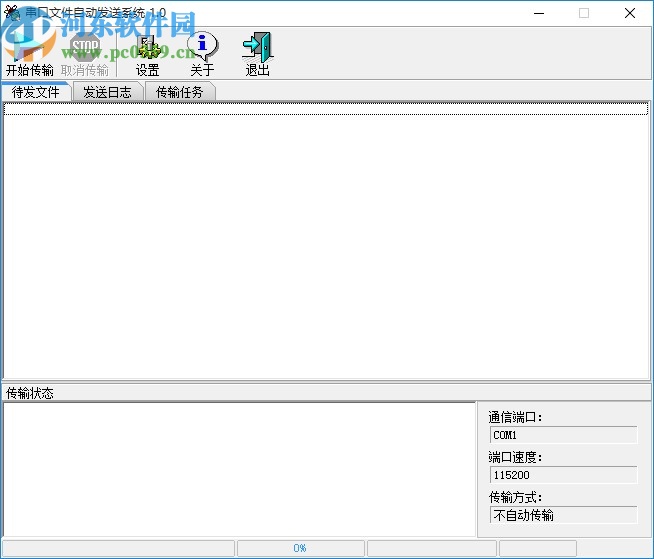Click the 通信端口 COM1 field

pyautogui.click(x=563, y=435)
